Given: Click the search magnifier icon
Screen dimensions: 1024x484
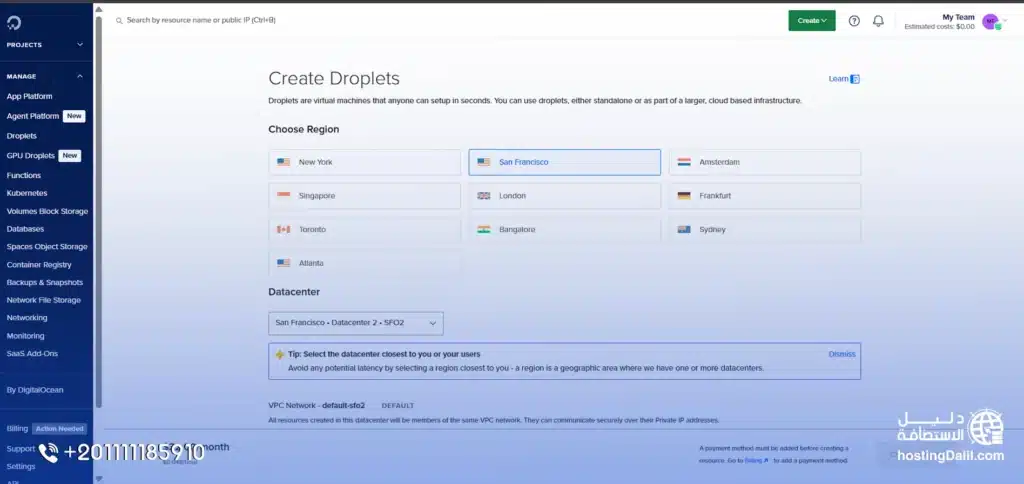Looking at the screenshot, I should click(x=118, y=20).
